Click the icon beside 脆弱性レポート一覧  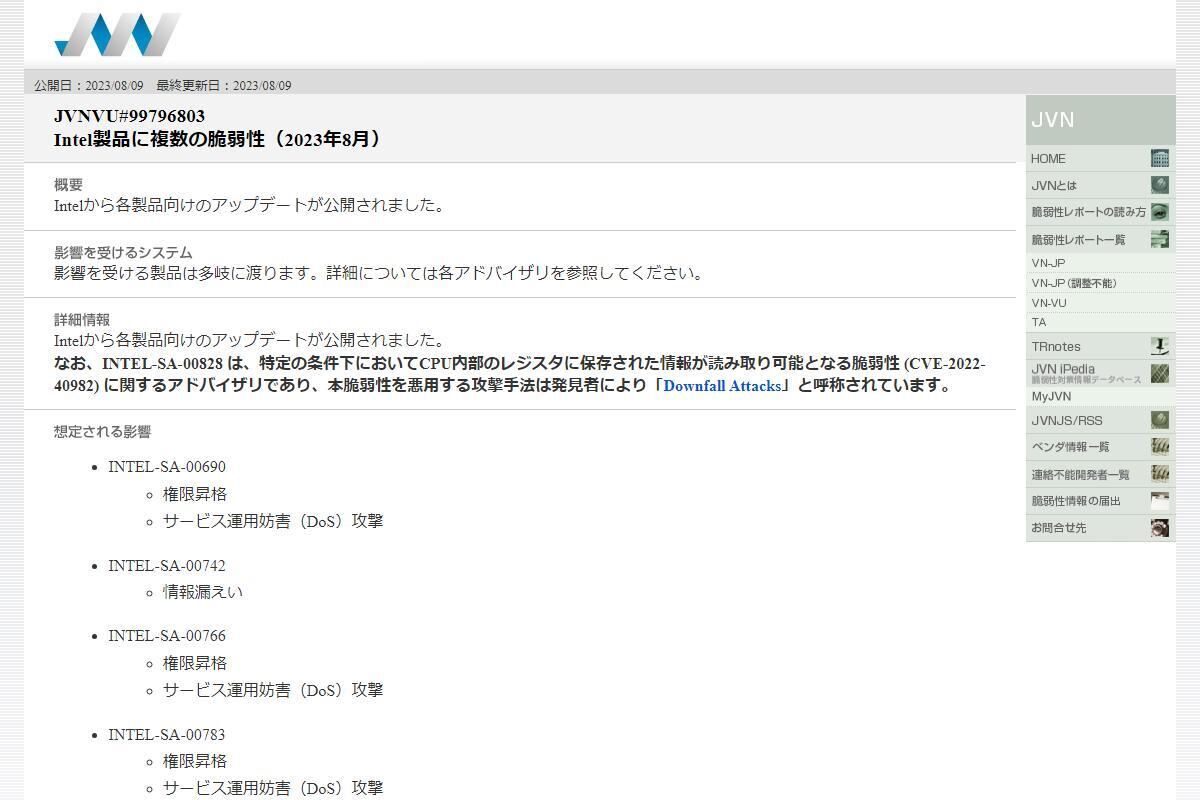click(1160, 239)
